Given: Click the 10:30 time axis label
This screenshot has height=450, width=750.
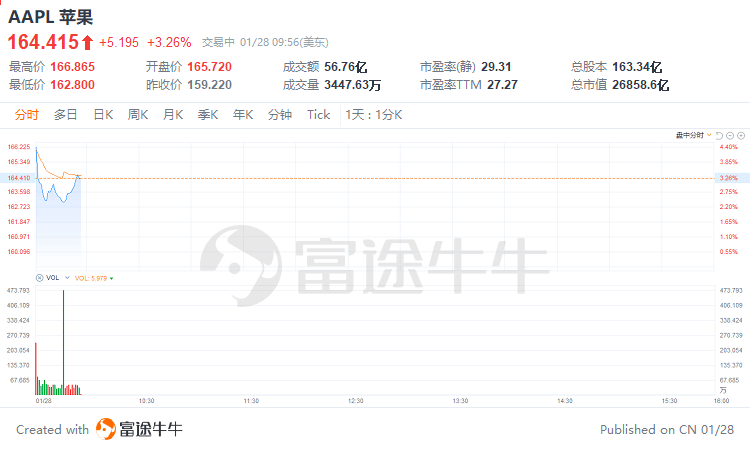Looking at the screenshot, I should coord(146,401).
